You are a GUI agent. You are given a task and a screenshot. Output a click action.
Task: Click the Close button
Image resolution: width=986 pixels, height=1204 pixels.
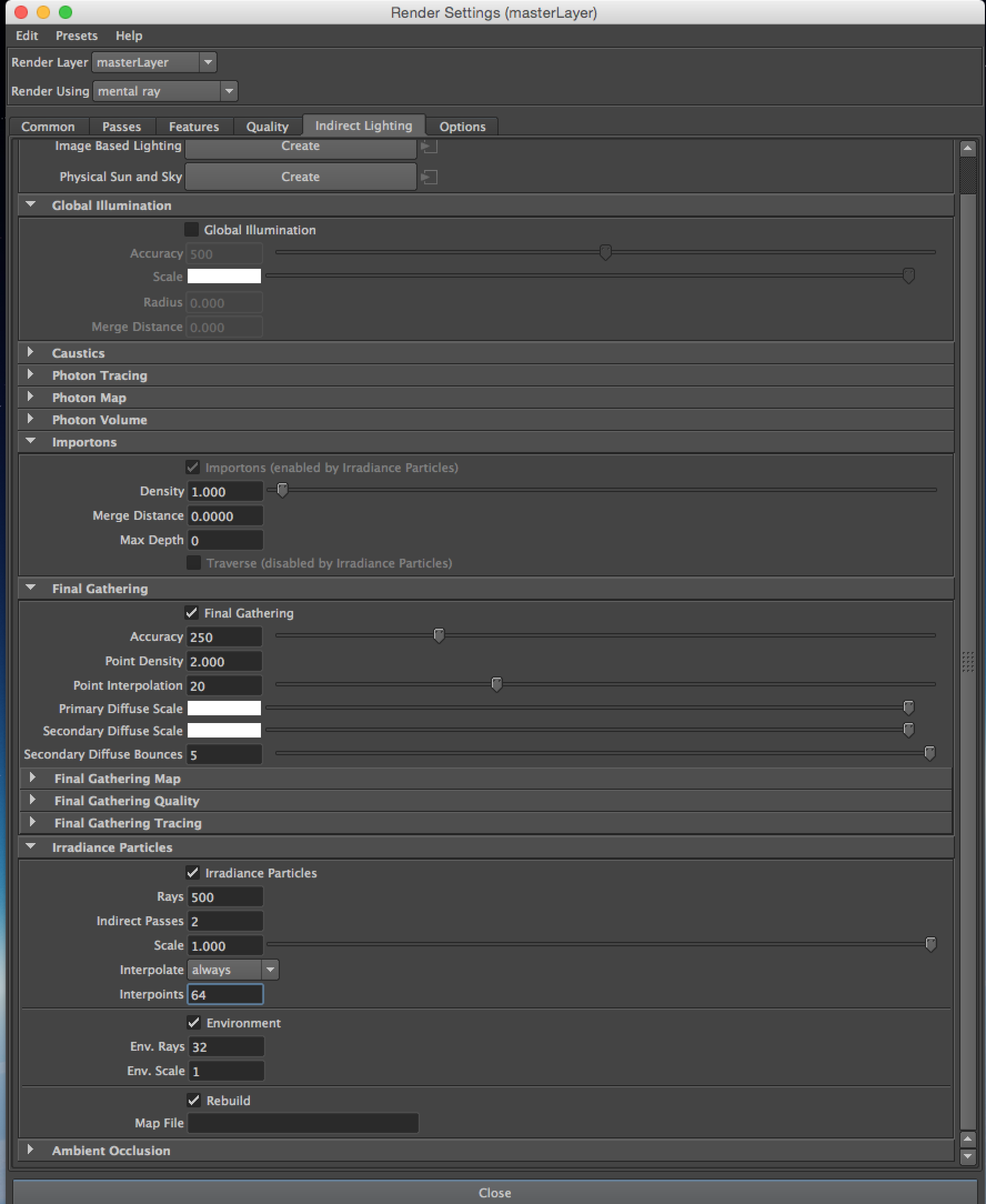click(495, 1192)
